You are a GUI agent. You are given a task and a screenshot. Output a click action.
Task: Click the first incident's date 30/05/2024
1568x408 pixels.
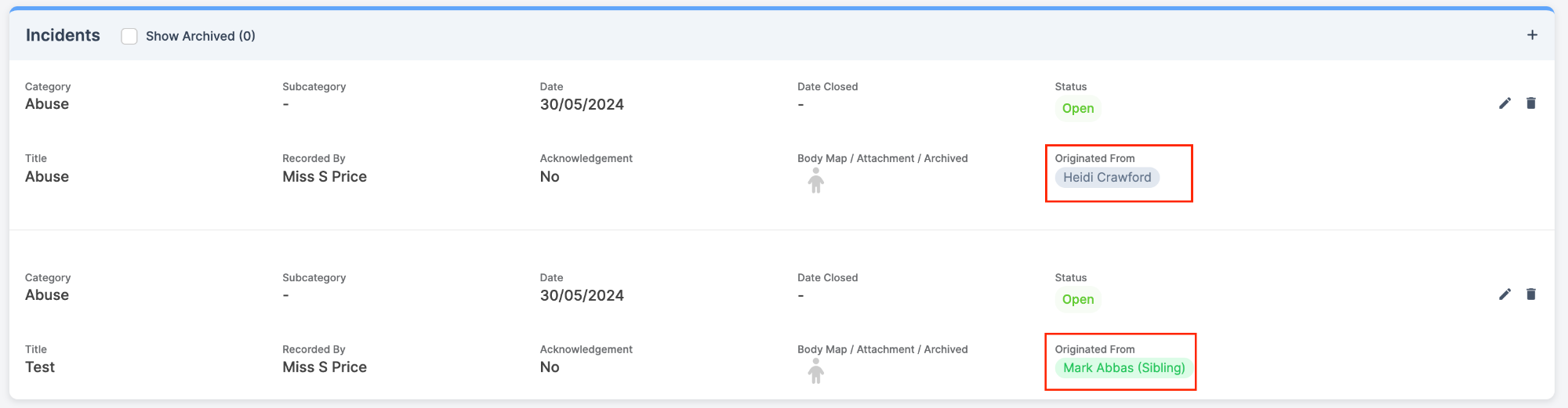pos(582,105)
